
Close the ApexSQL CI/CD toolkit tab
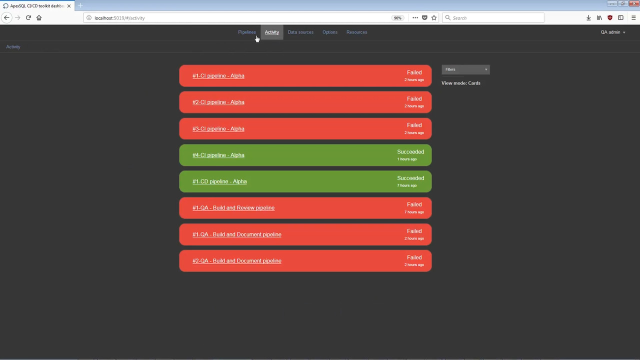point(69,6)
